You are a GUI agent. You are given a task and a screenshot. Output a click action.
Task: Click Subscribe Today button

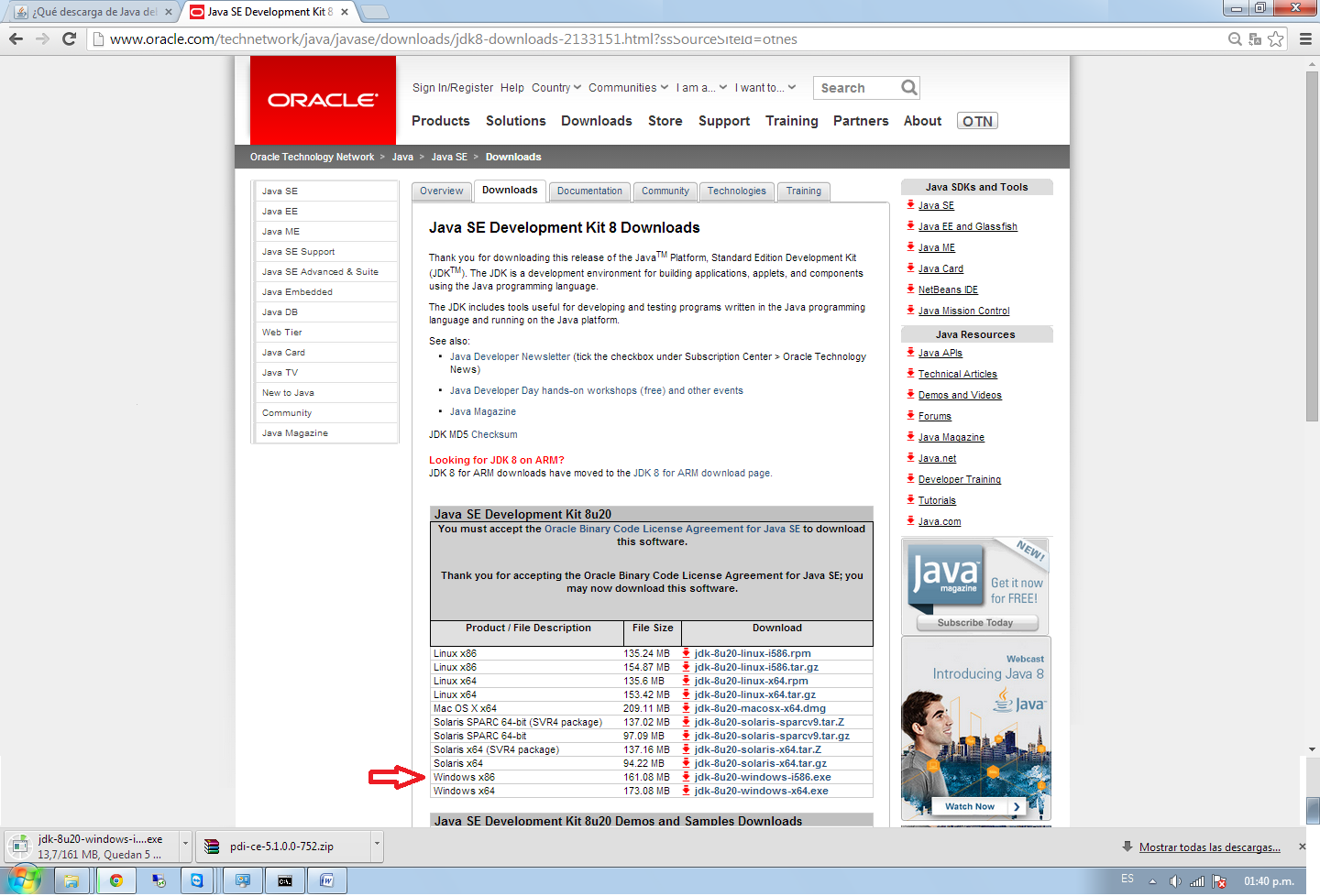[x=975, y=622]
